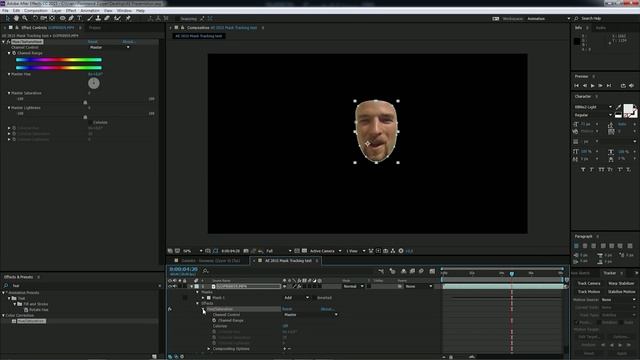The width and height of the screenshot is (640, 360).
Task: Open the composition mini-flowchart icon
Action: tap(381, 271)
